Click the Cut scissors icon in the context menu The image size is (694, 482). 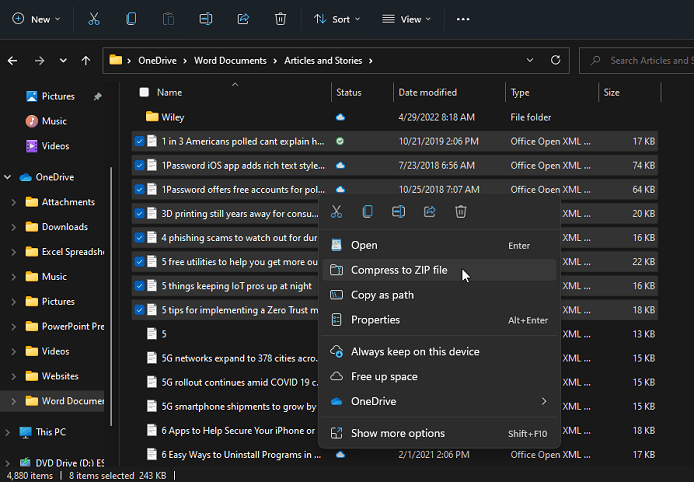click(336, 212)
